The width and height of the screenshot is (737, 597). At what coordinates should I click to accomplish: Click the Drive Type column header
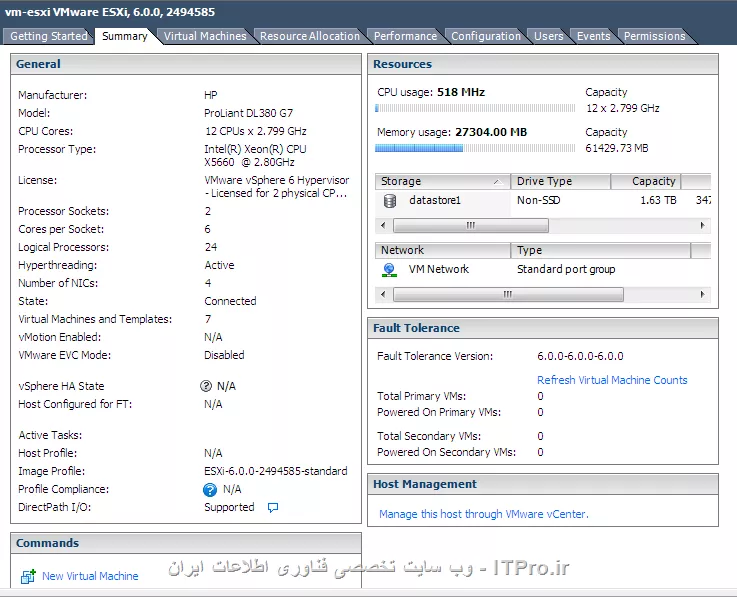coord(560,182)
